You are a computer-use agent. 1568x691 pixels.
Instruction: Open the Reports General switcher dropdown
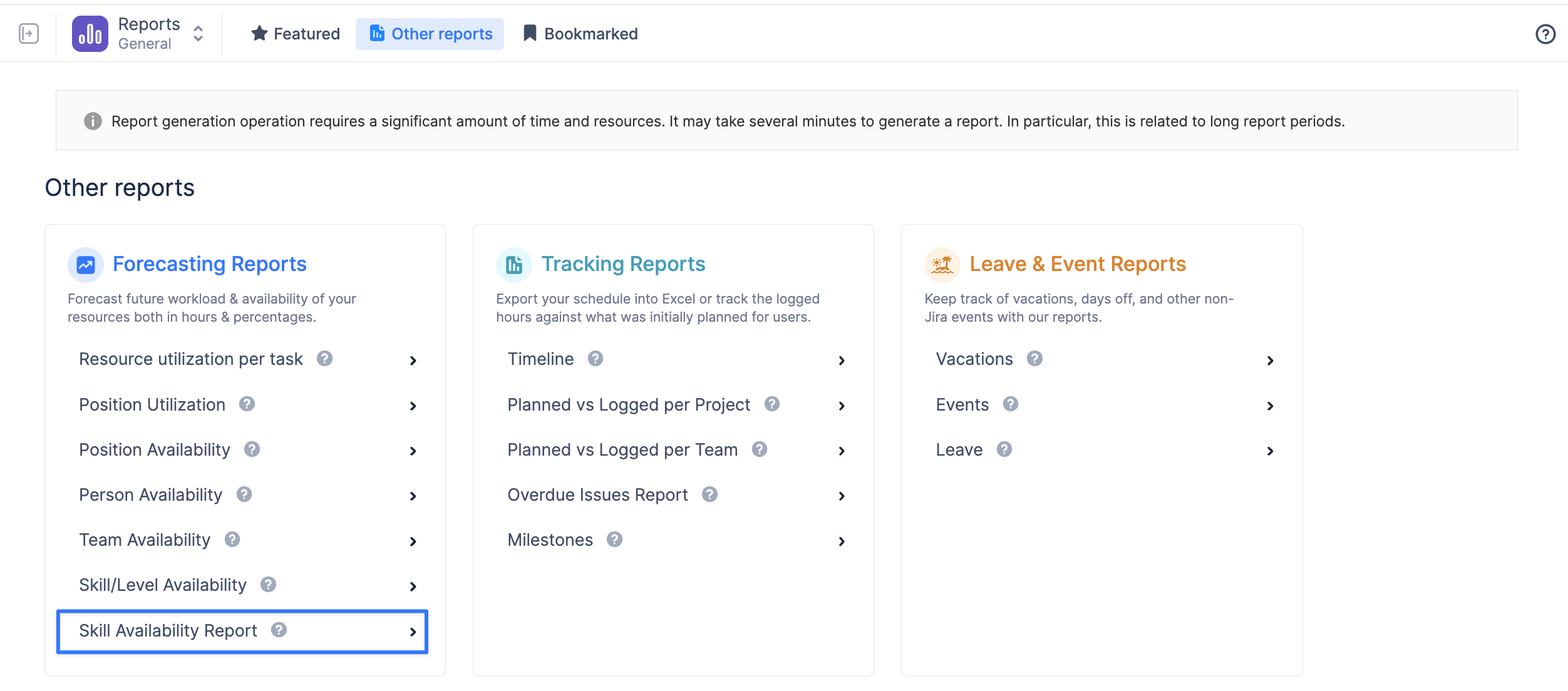198,34
